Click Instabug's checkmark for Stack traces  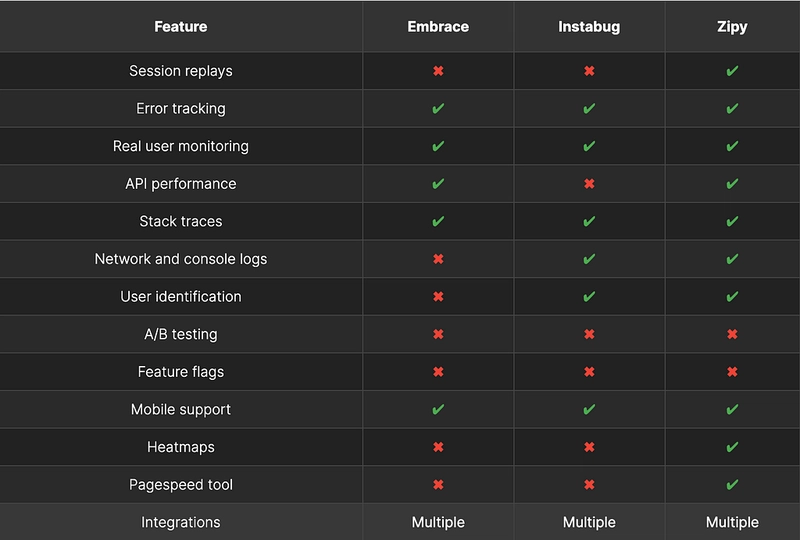point(589,221)
